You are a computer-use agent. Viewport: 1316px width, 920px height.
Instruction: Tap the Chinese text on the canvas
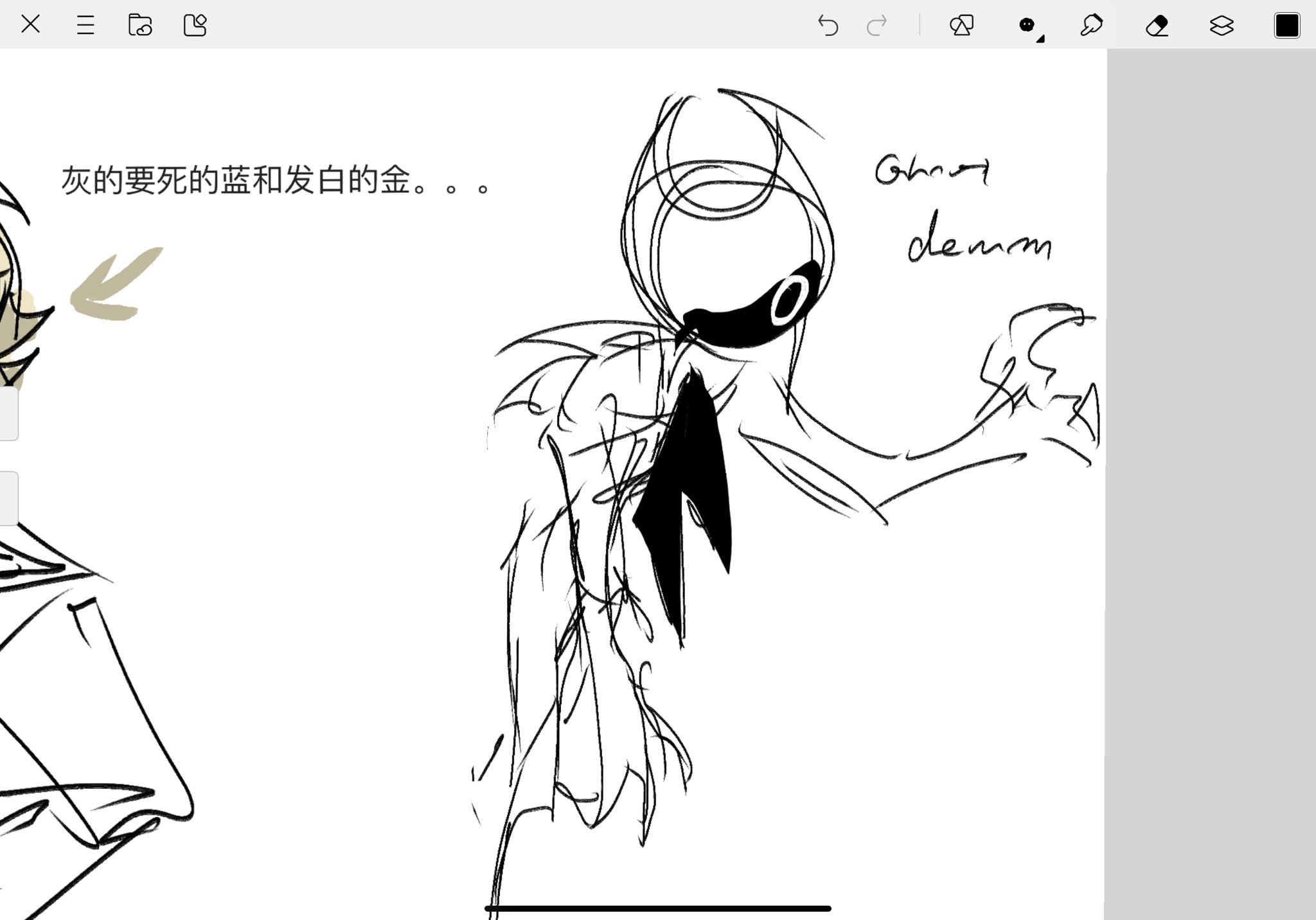(x=276, y=181)
